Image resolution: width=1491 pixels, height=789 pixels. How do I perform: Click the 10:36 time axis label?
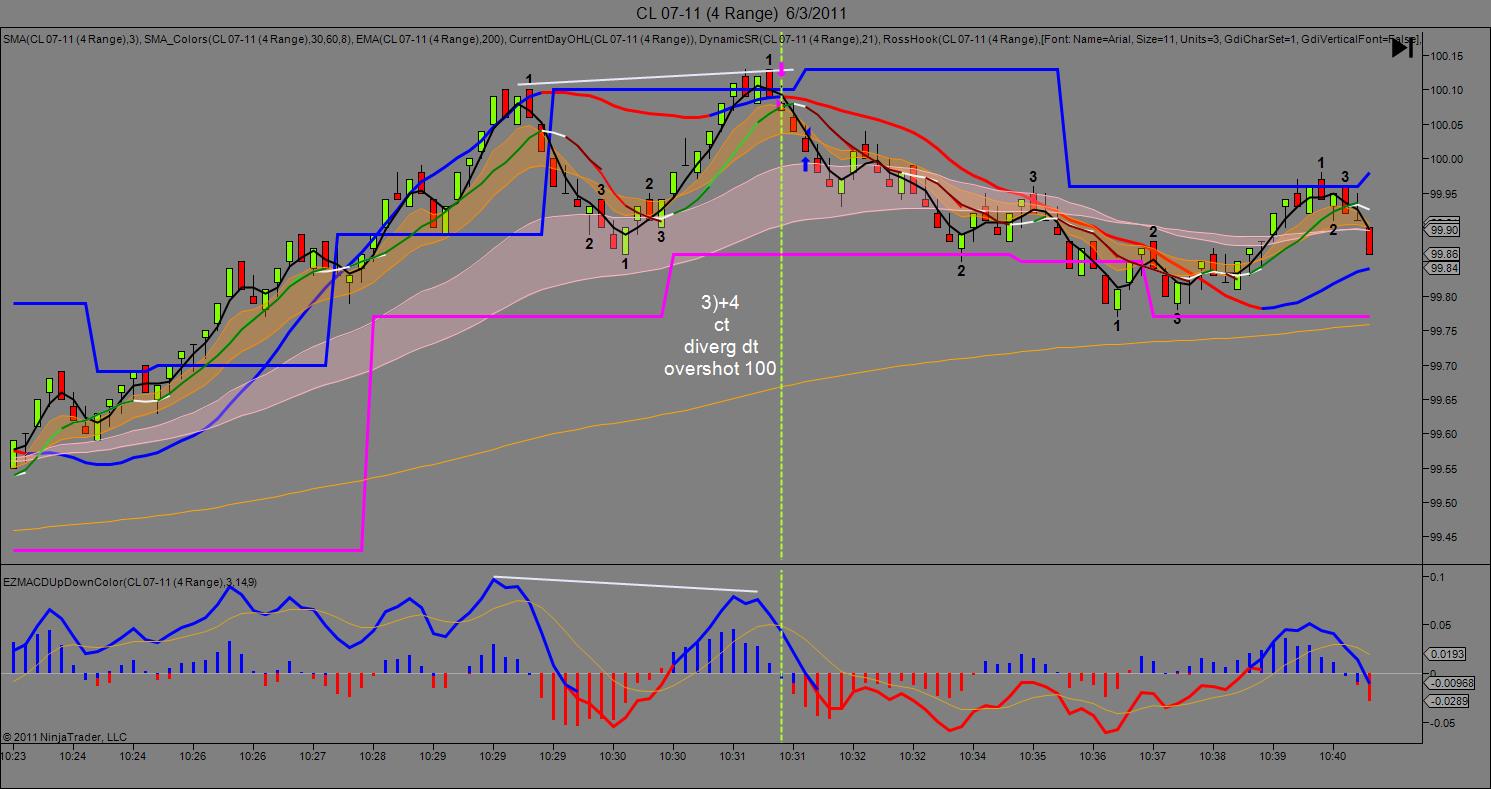[x=1094, y=757]
